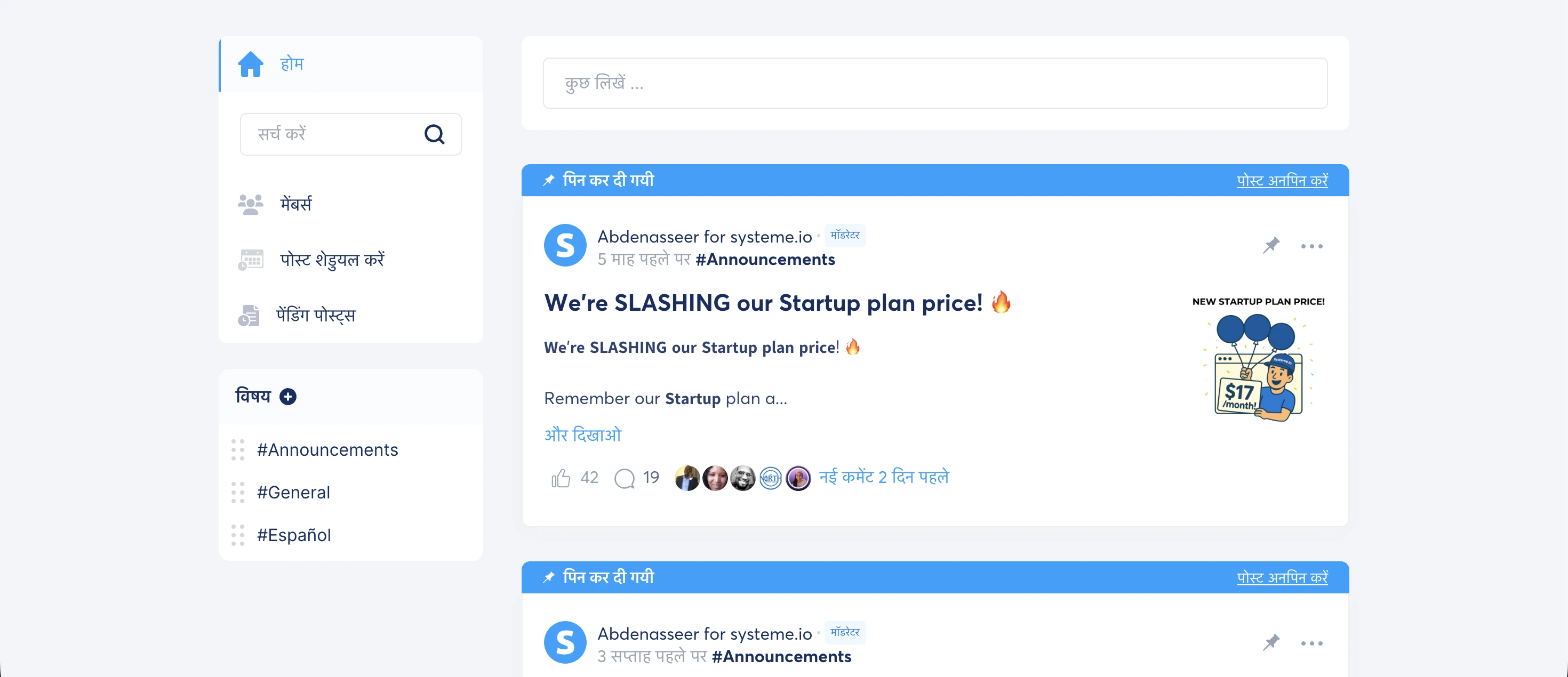Add a new topic with plus icon
The height and width of the screenshot is (677, 1568).
click(x=288, y=397)
